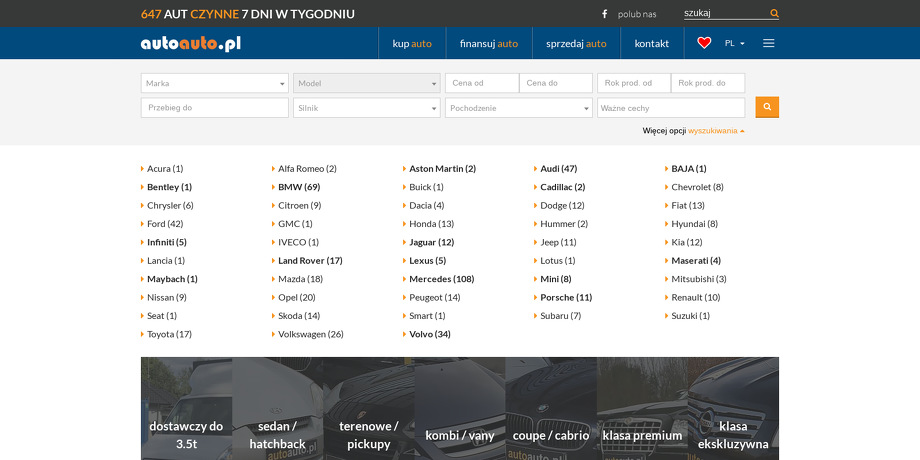920x460 pixels.
Task: Open the Mercedes (108) listing
Action: tap(442, 279)
